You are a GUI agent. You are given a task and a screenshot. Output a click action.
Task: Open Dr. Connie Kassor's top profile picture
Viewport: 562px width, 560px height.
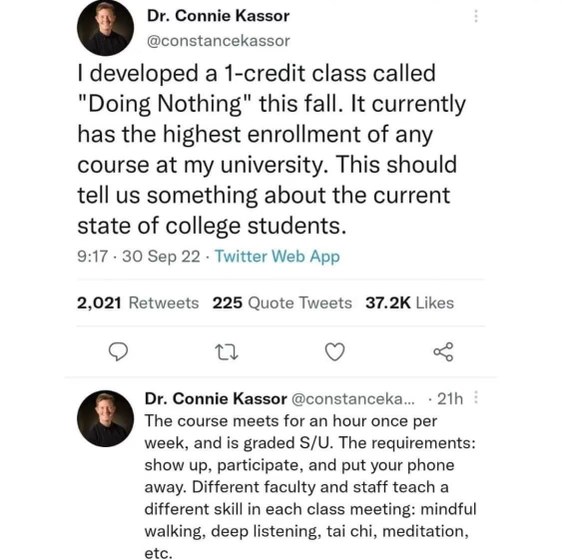pyautogui.click(x=105, y=28)
